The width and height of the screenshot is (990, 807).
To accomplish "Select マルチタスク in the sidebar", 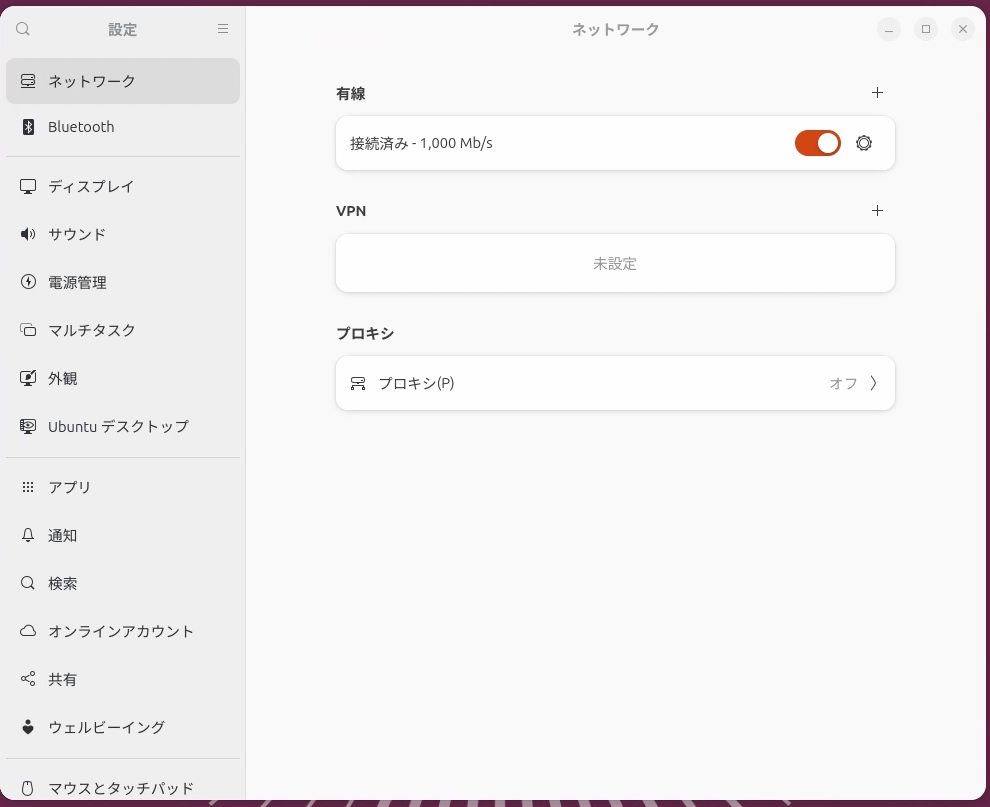I will pyautogui.click(x=123, y=330).
